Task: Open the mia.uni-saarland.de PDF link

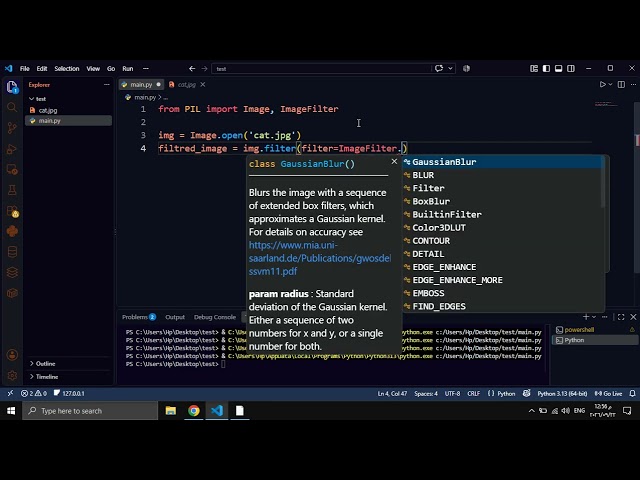Action: (319, 258)
